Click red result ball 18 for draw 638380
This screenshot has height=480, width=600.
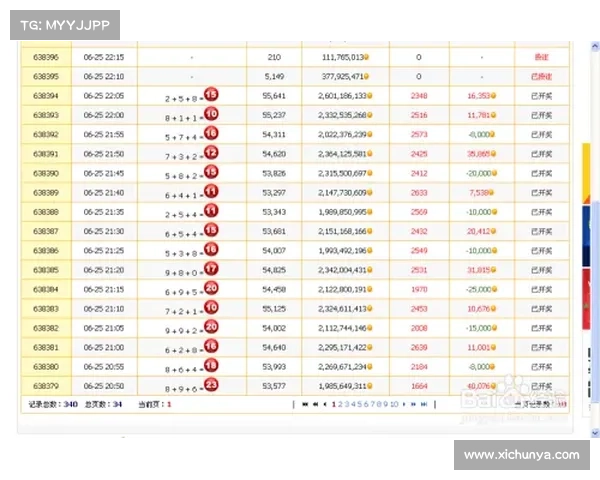211,365
